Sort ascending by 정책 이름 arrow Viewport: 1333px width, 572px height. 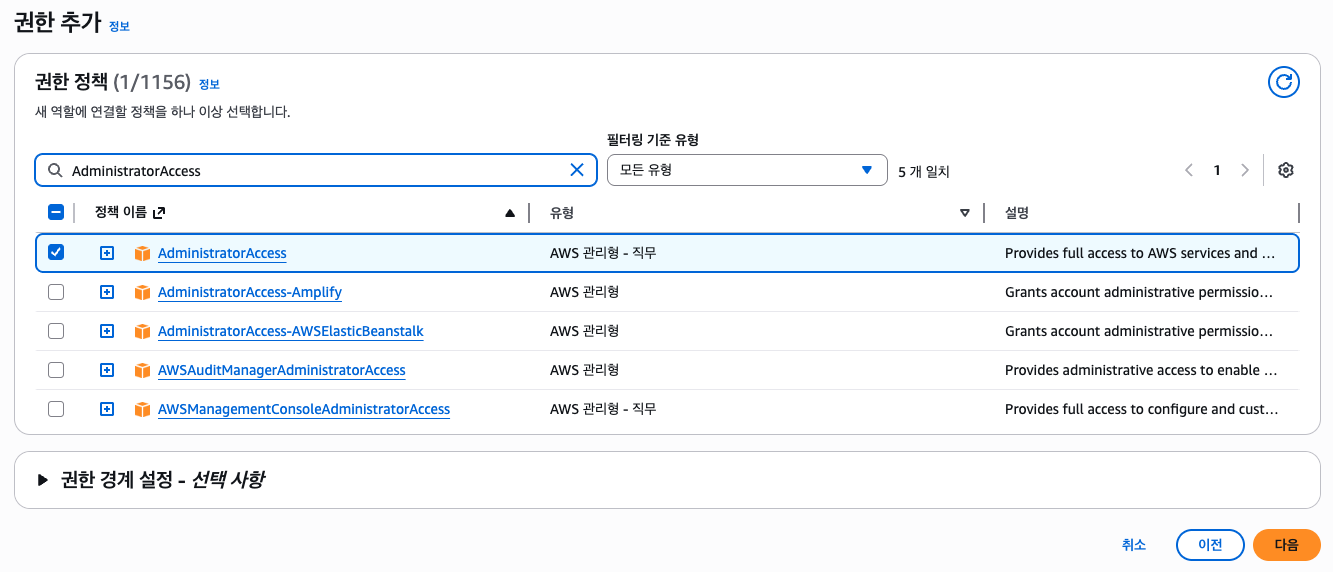[x=510, y=212]
